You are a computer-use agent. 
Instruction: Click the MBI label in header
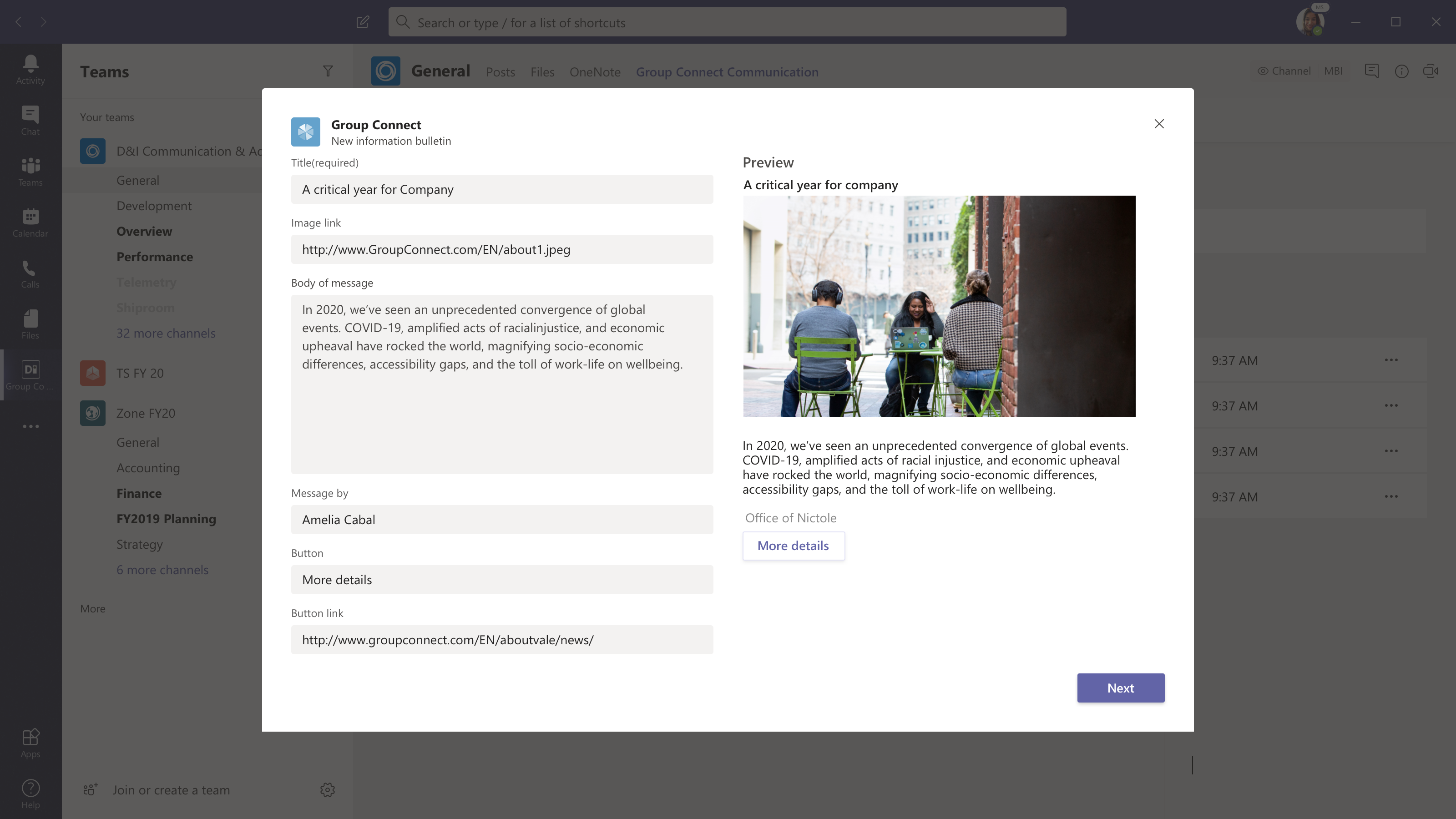1333,71
